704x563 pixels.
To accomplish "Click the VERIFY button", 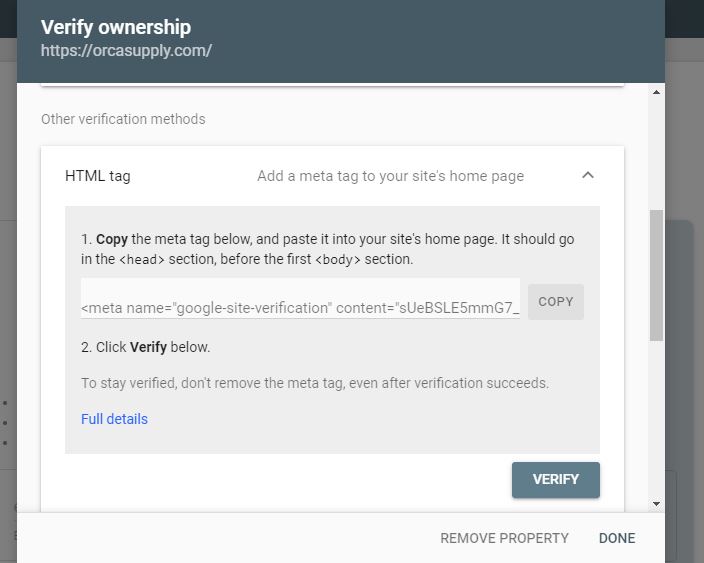I will tap(555, 479).
